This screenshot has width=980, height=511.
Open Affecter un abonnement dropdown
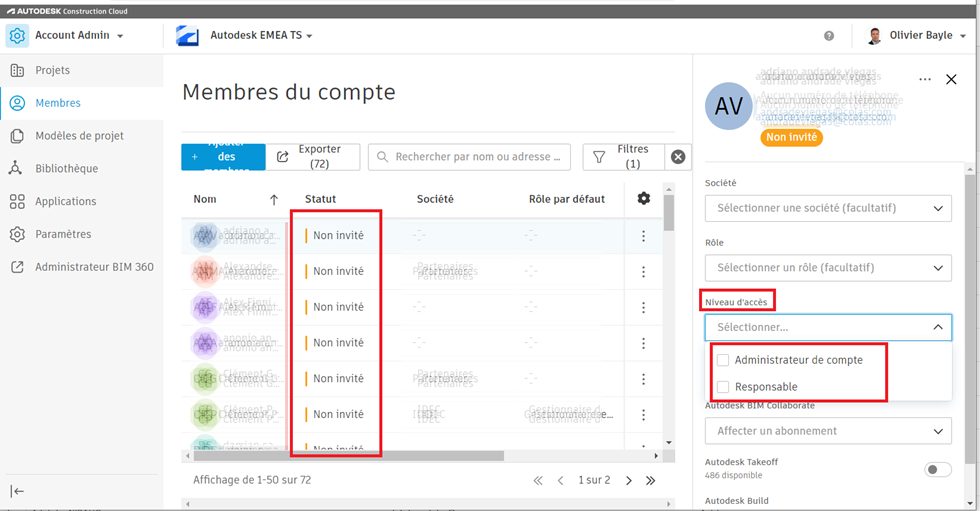coord(828,431)
